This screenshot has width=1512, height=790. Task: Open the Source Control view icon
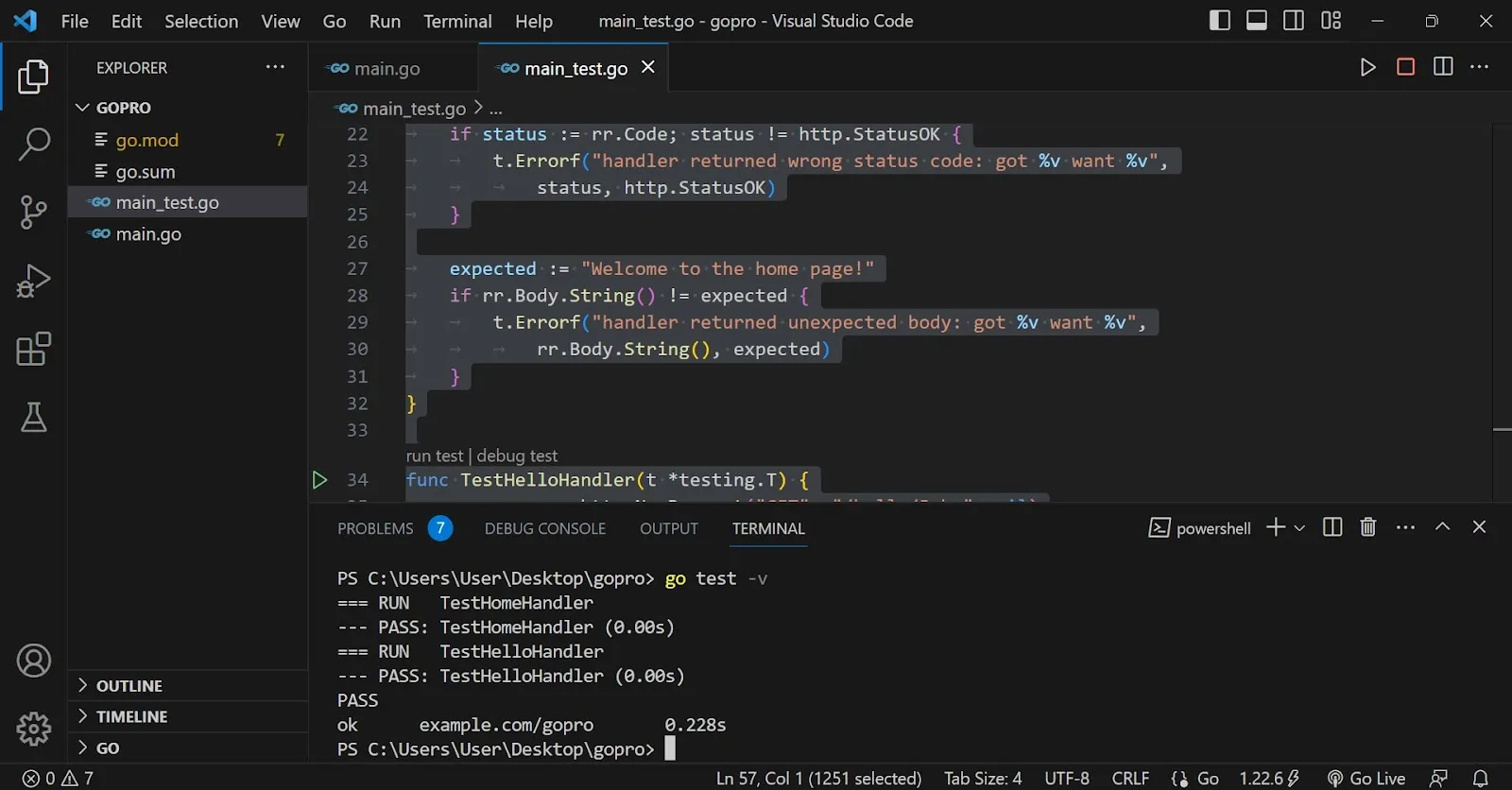(34, 212)
